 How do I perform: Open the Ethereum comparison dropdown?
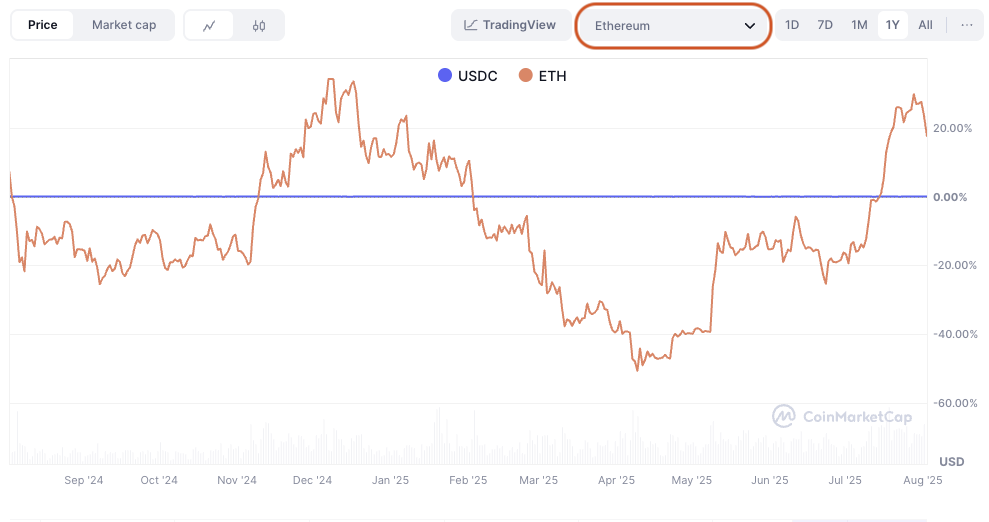coord(673,25)
